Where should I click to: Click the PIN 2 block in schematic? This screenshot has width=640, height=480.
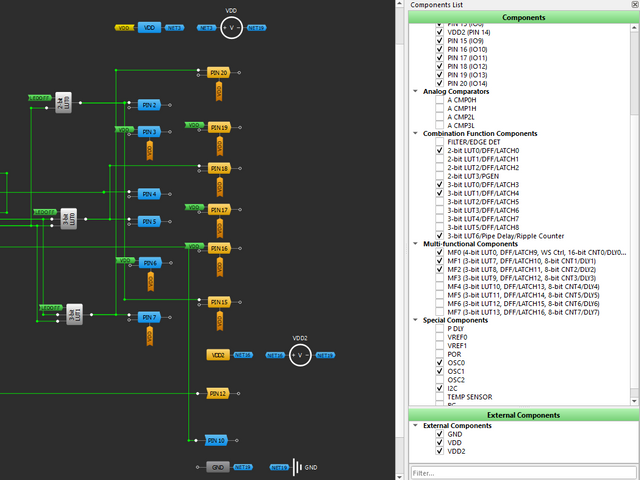[148, 105]
